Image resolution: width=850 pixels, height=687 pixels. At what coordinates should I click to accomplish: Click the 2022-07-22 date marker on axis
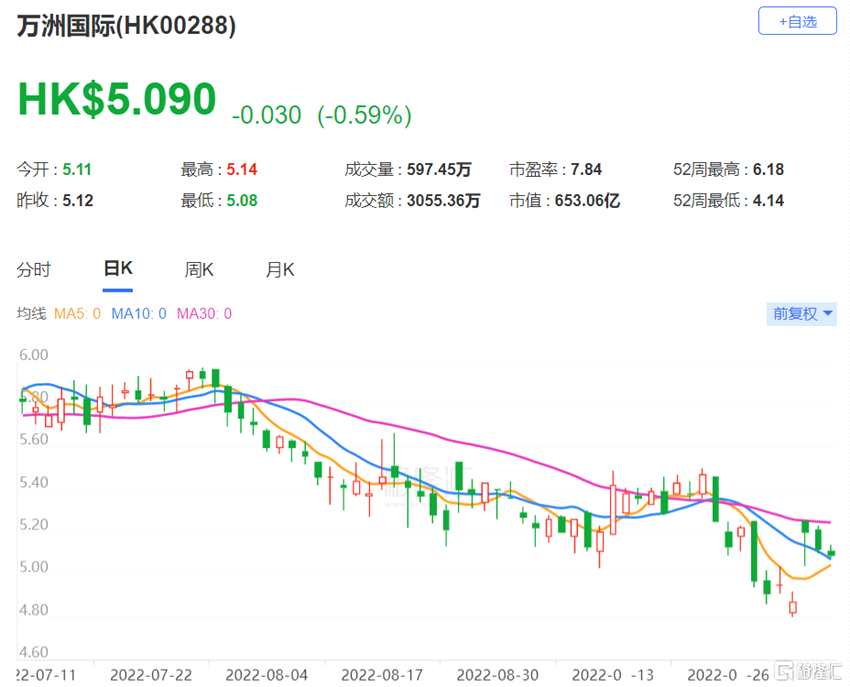(151, 675)
